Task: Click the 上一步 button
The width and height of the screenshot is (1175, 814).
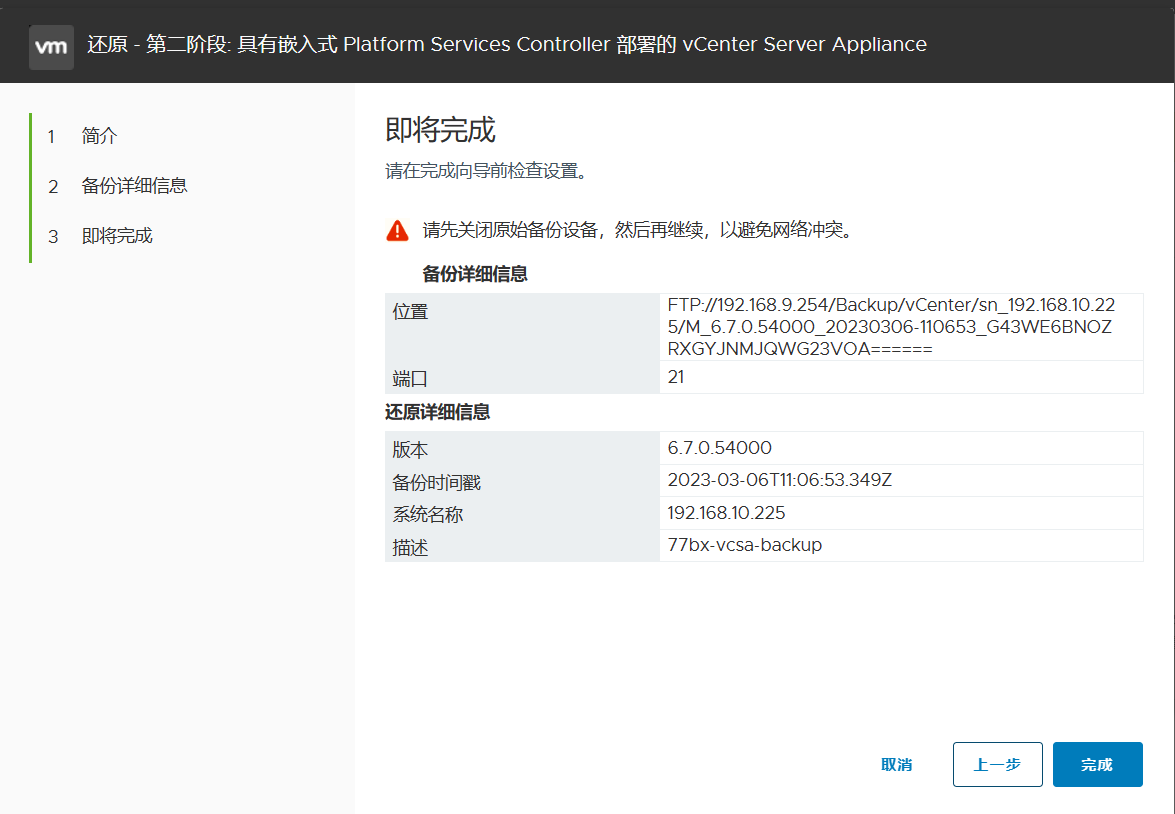Action: (x=997, y=764)
